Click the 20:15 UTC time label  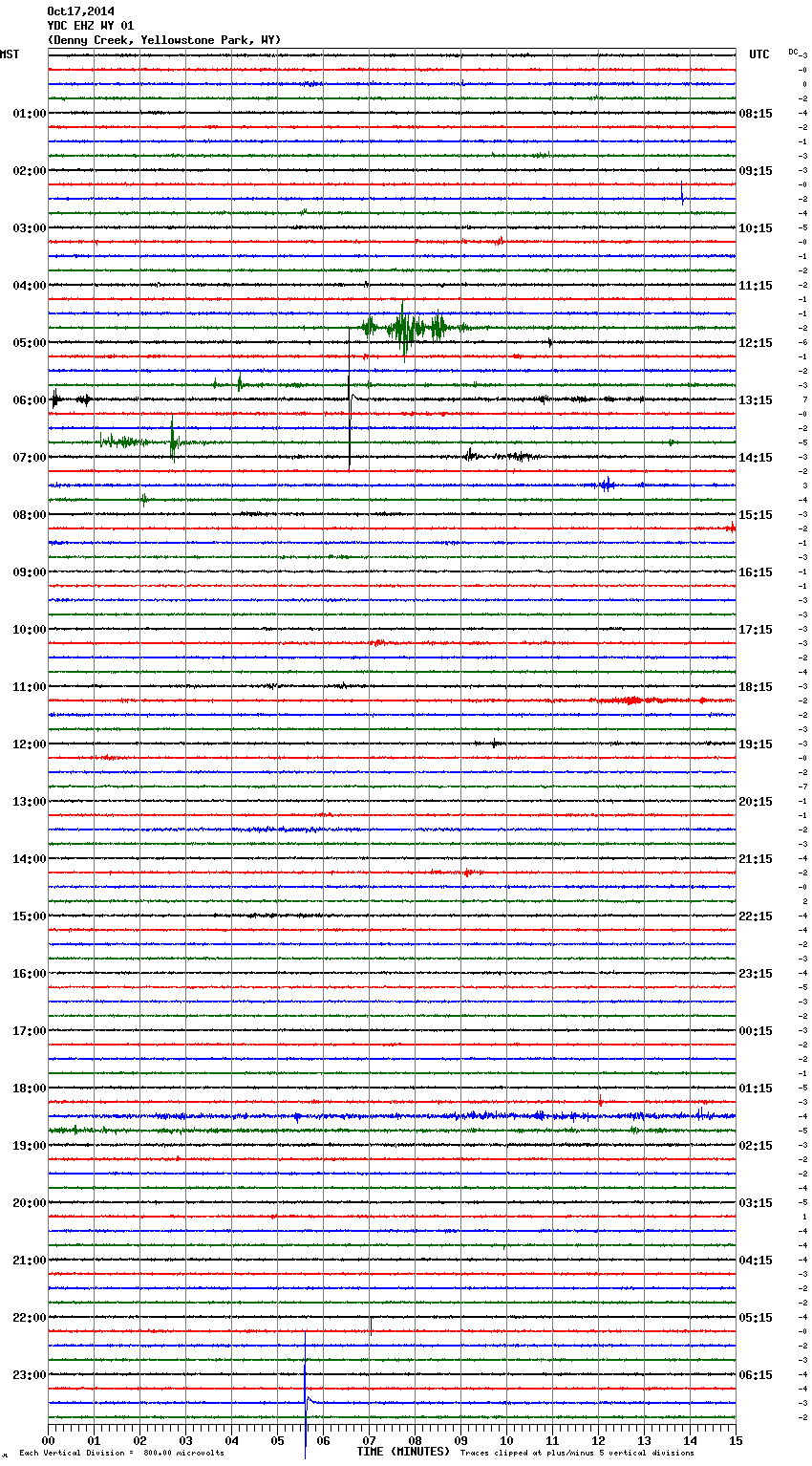click(756, 802)
